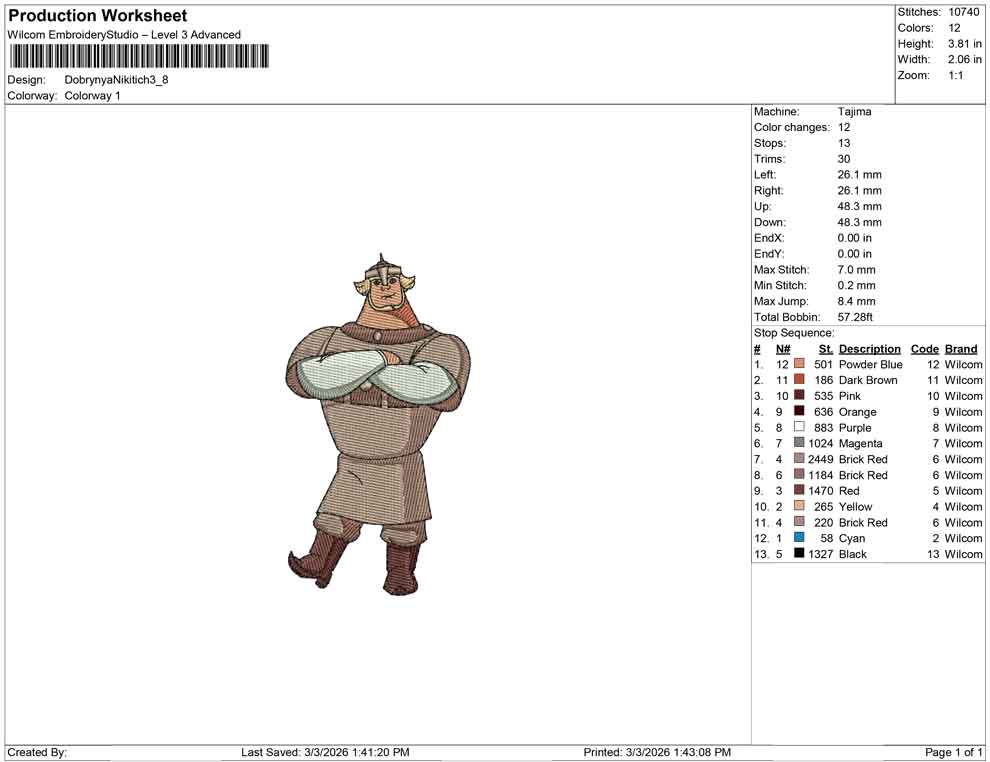The width and height of the screenshot is (990, 762).
Task: Click the Min Stitch value "0.2 mm"
Action: coord(856,285)
